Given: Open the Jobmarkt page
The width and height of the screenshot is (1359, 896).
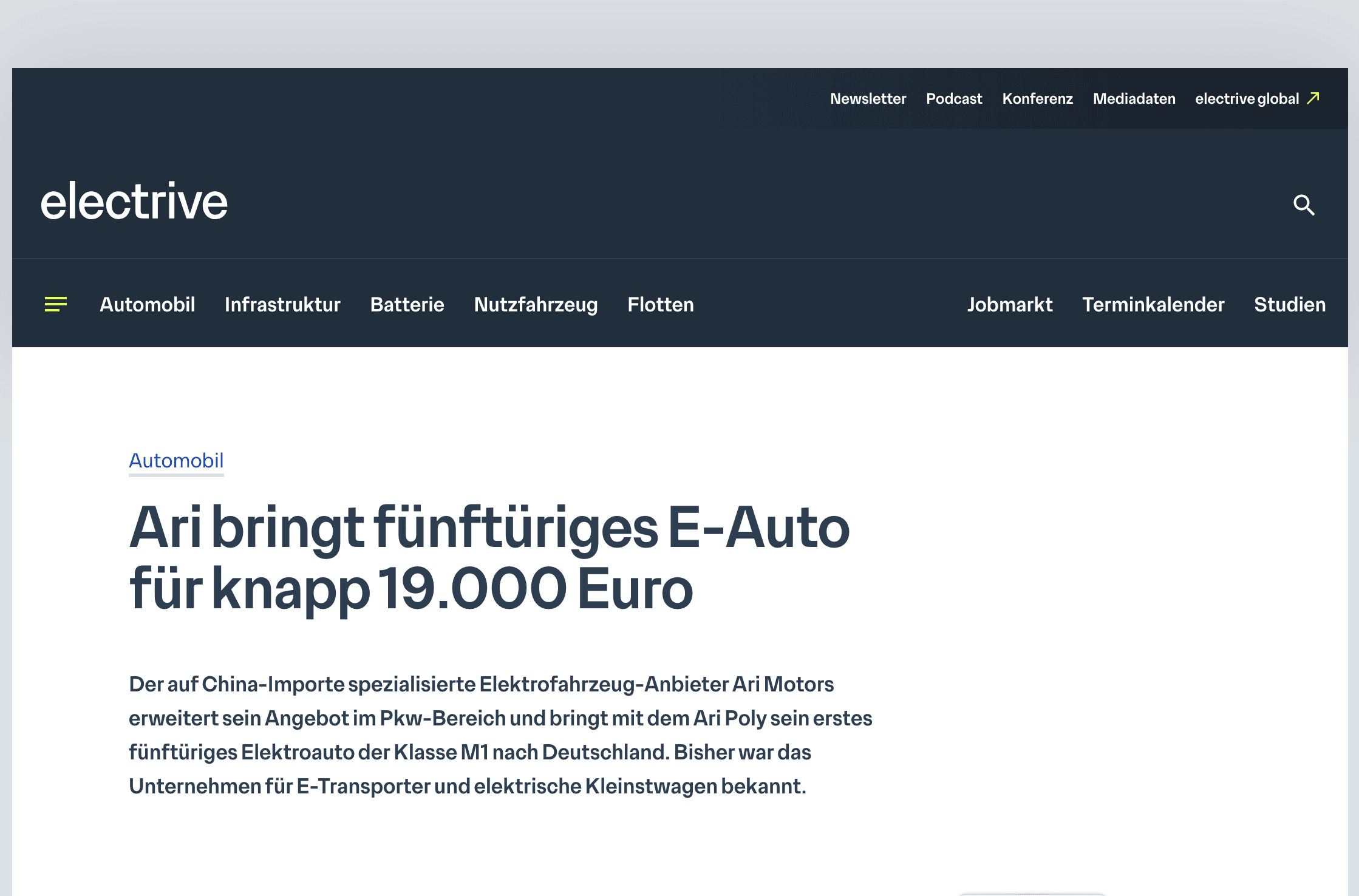Looking at the screenshot, I should pyautogui.click(x=1010, y=305).
